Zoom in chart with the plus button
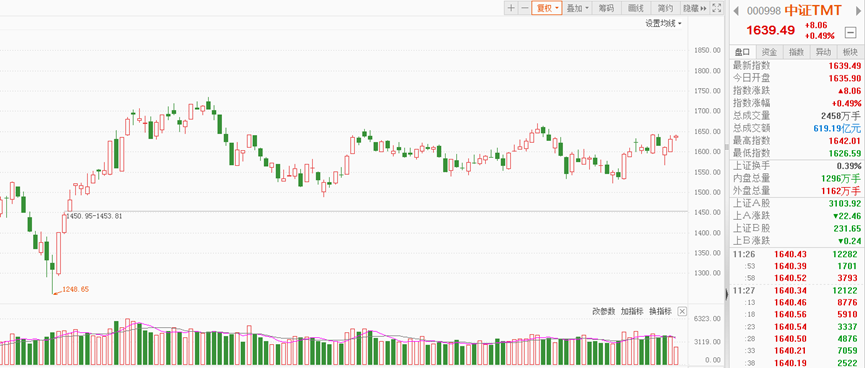Screen dimensions: 865x368 coord(511,8)
